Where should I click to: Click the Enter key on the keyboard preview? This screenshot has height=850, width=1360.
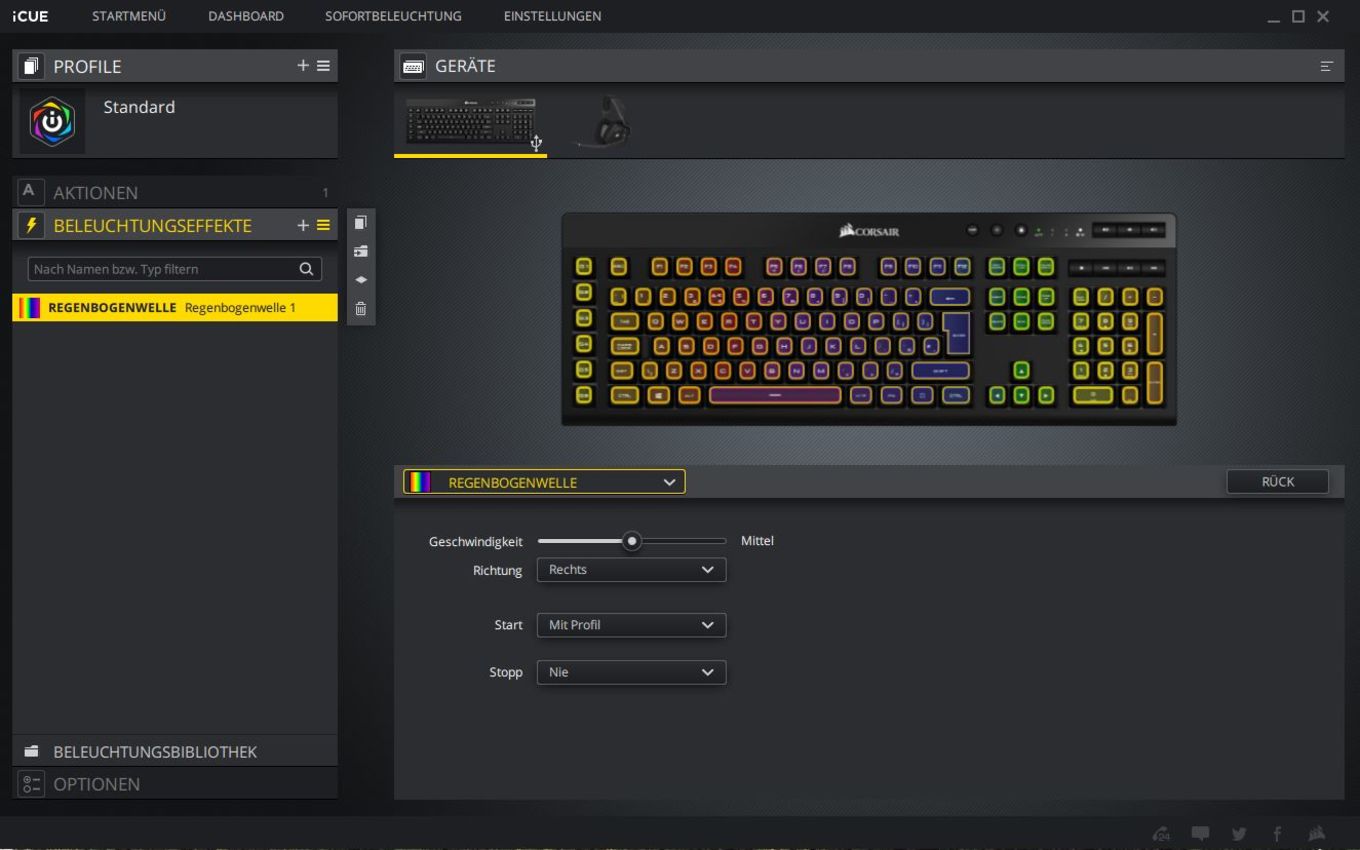(956, 332)
